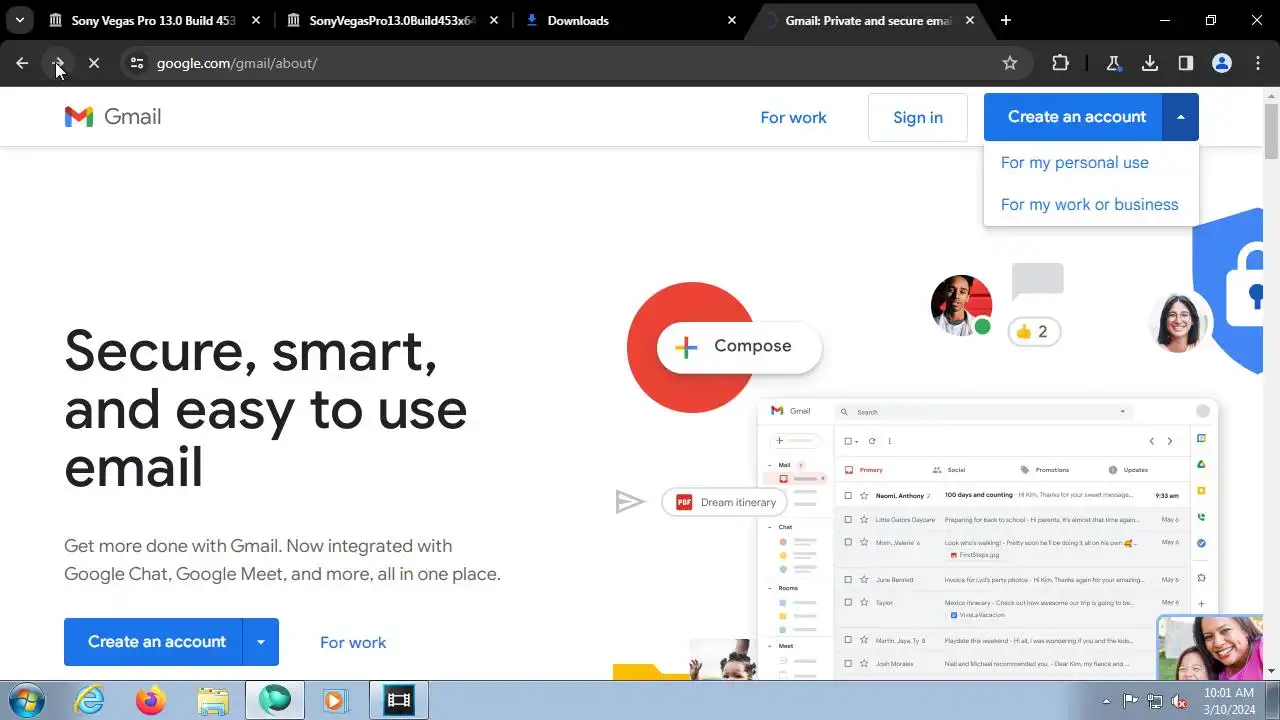Viewport: 1280px width, 720px height.
Task: Click the page scrollbar down arrow
Action: 1271,671
